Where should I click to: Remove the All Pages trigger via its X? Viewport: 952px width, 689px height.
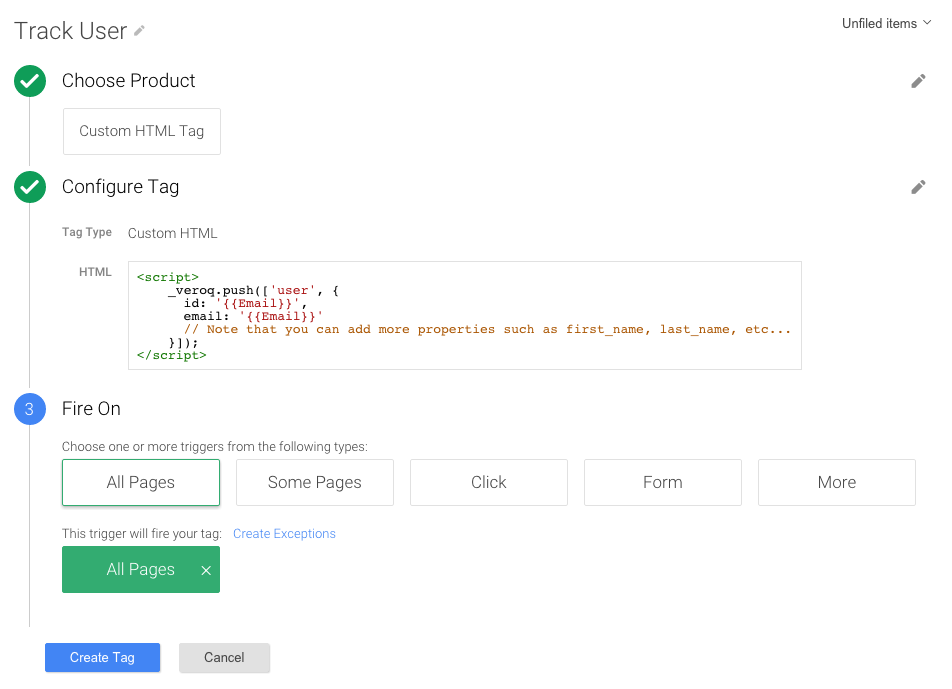point(205,569)
